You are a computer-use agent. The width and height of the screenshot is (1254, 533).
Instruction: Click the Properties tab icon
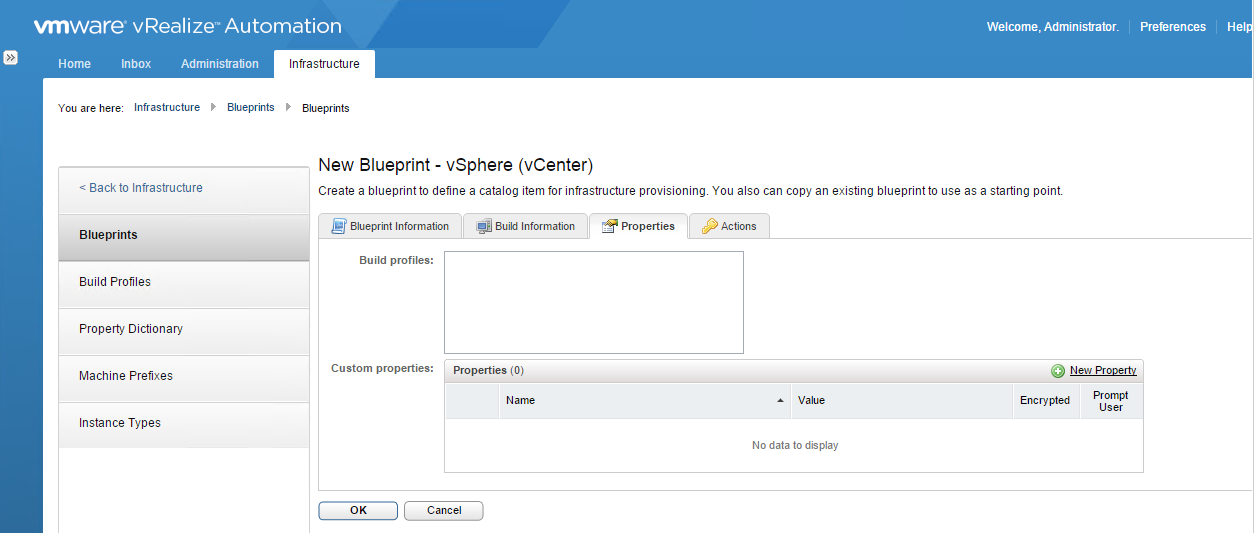(609, 226)
